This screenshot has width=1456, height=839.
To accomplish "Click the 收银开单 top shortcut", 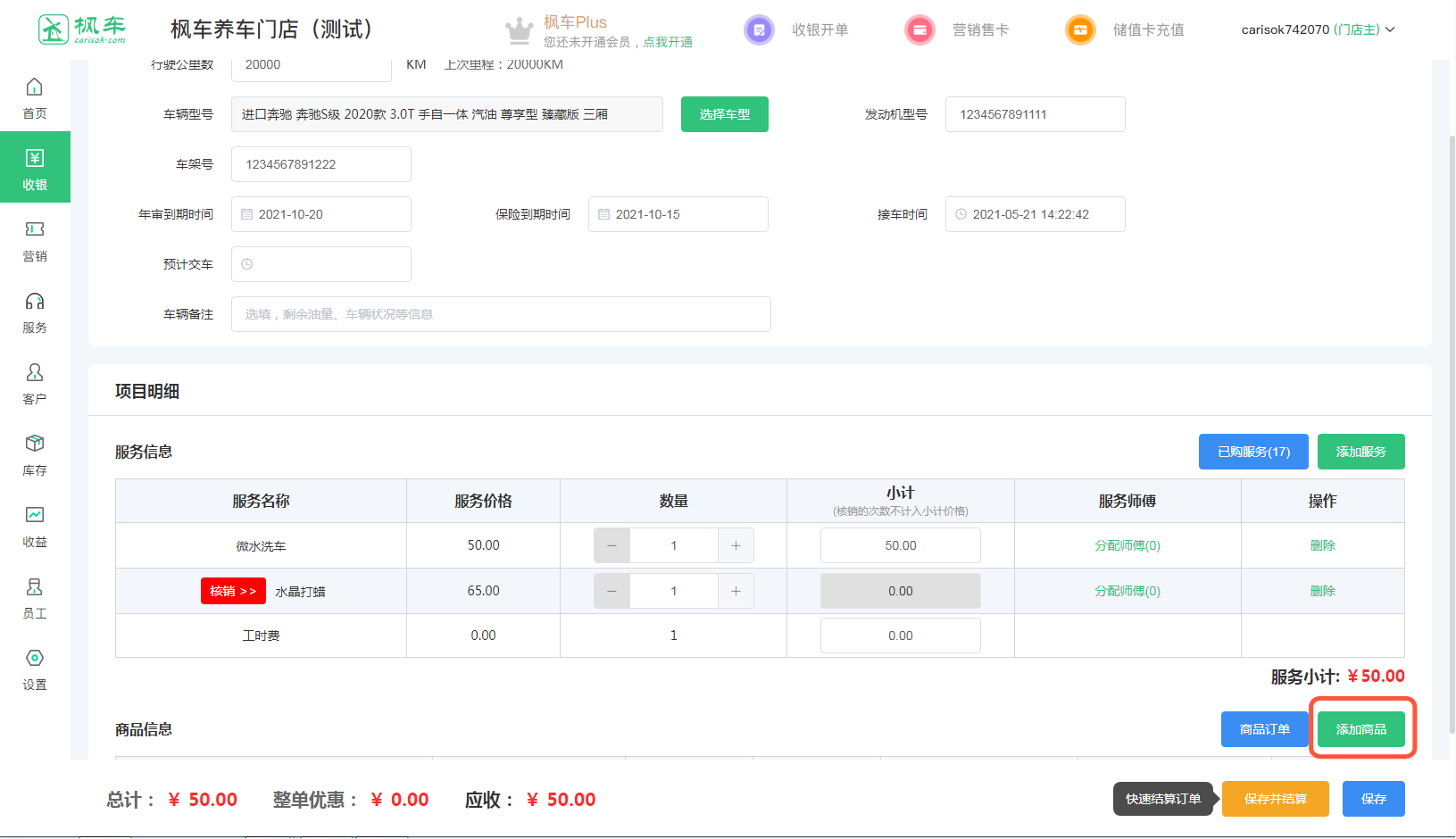I will pyautogui.click(x=796, y=29).
